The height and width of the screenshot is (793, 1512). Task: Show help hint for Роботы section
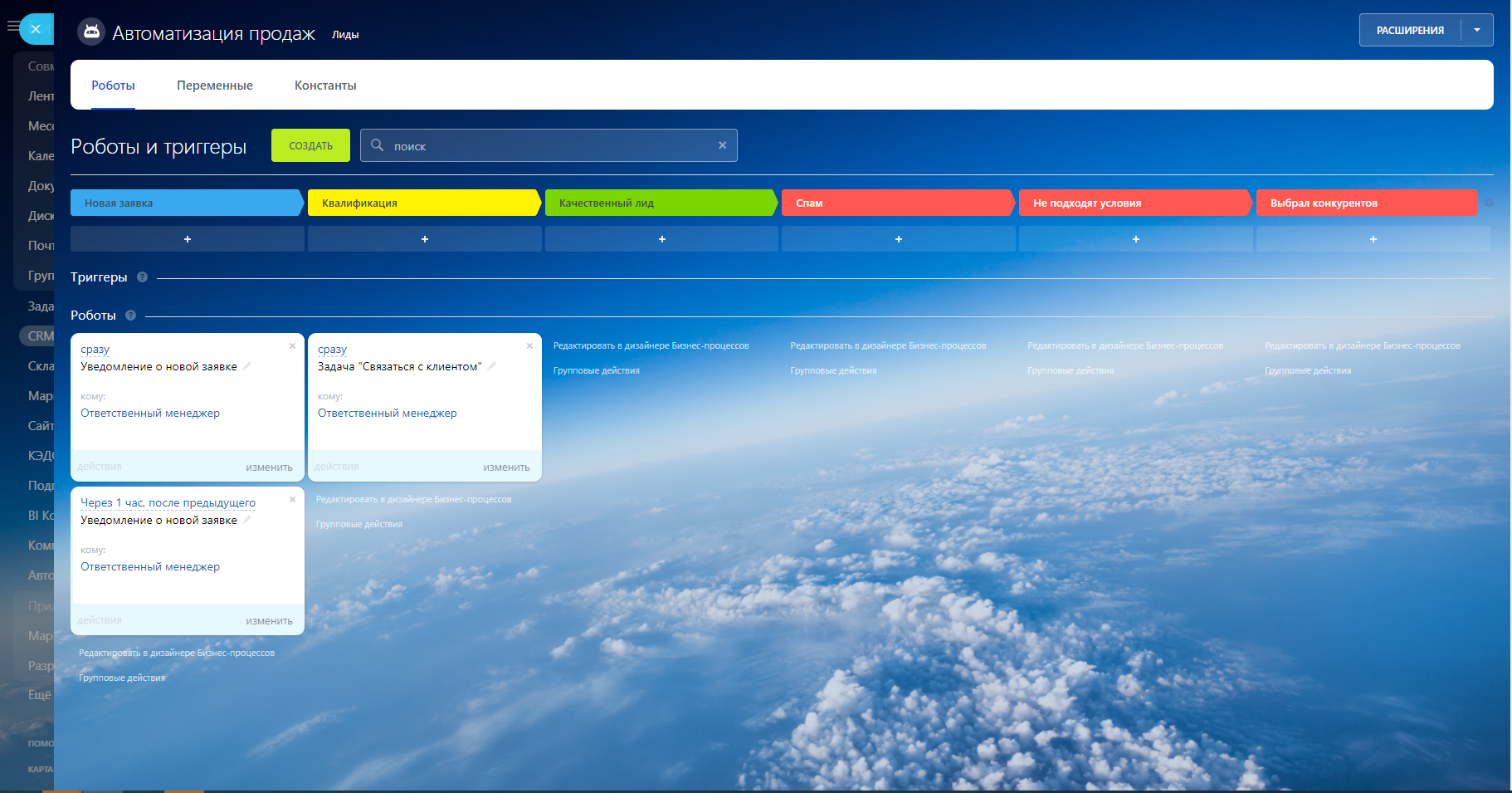130,316
